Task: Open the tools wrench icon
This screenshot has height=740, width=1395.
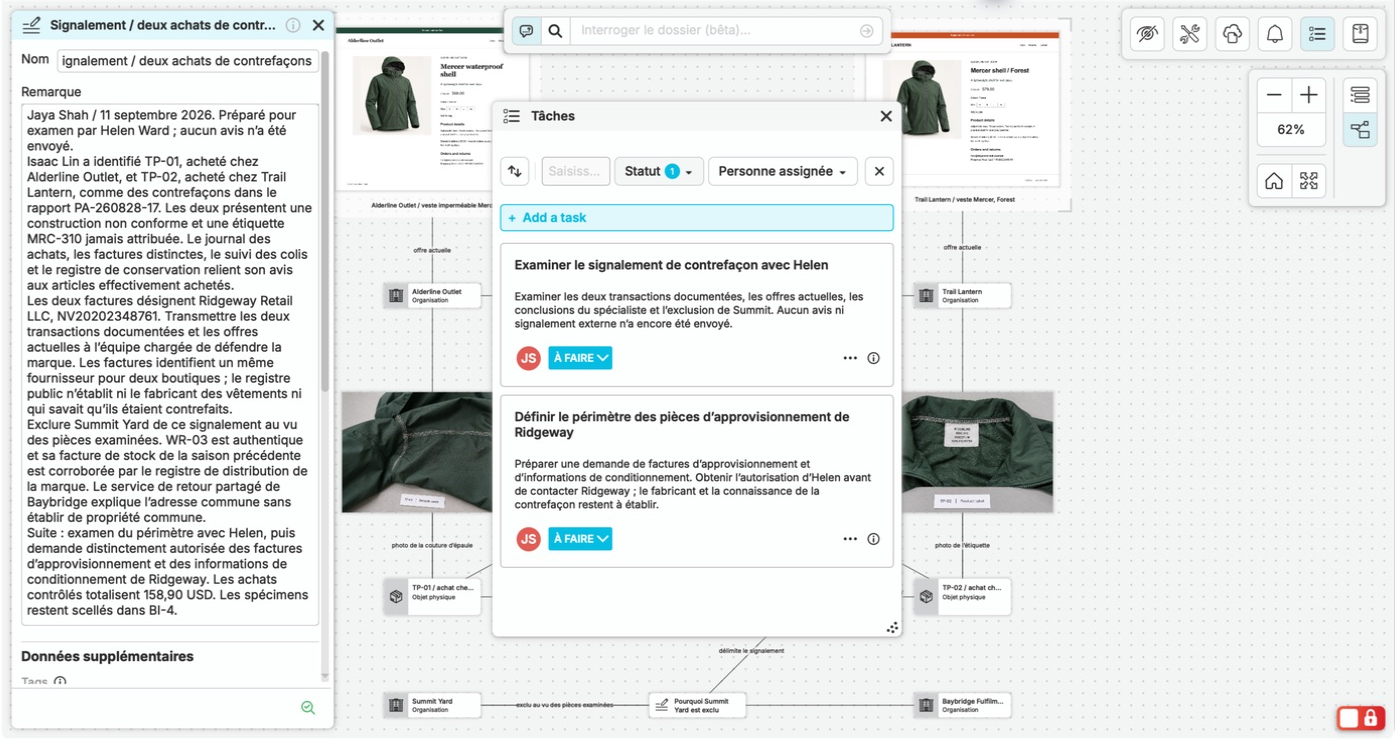Action: click(x=1190, y=34)
